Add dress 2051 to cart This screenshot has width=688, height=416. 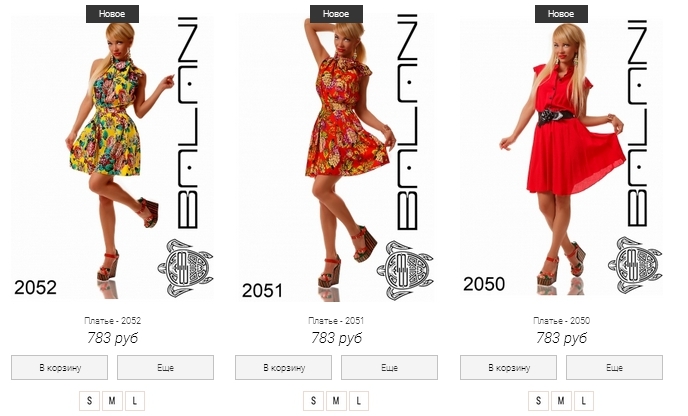283,367
